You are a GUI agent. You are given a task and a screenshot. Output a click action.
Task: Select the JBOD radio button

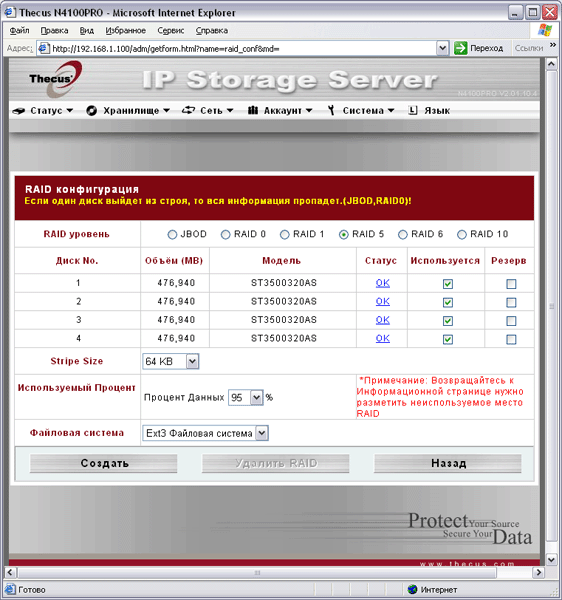click(172, 235)
